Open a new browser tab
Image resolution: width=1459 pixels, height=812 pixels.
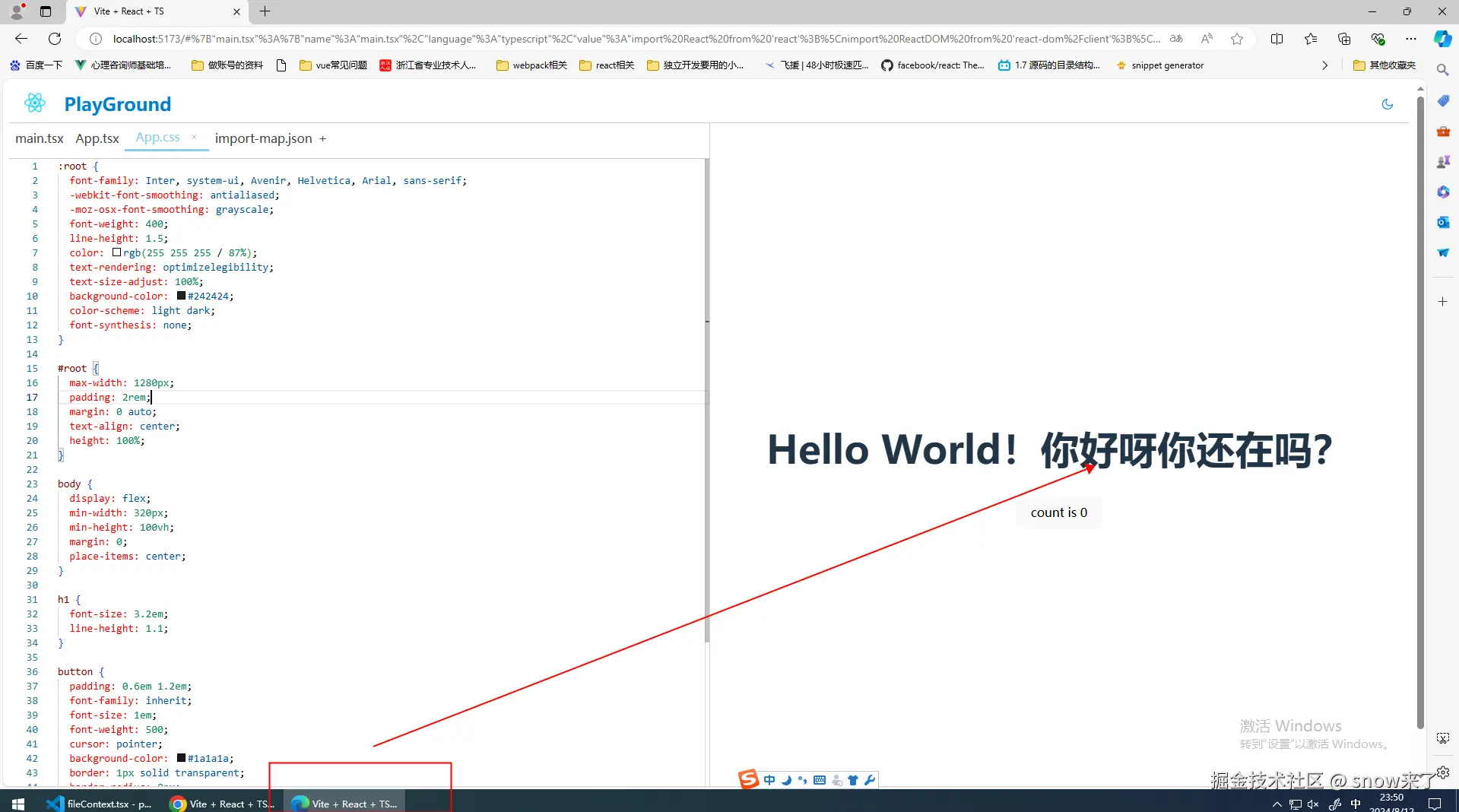point(265,11)
